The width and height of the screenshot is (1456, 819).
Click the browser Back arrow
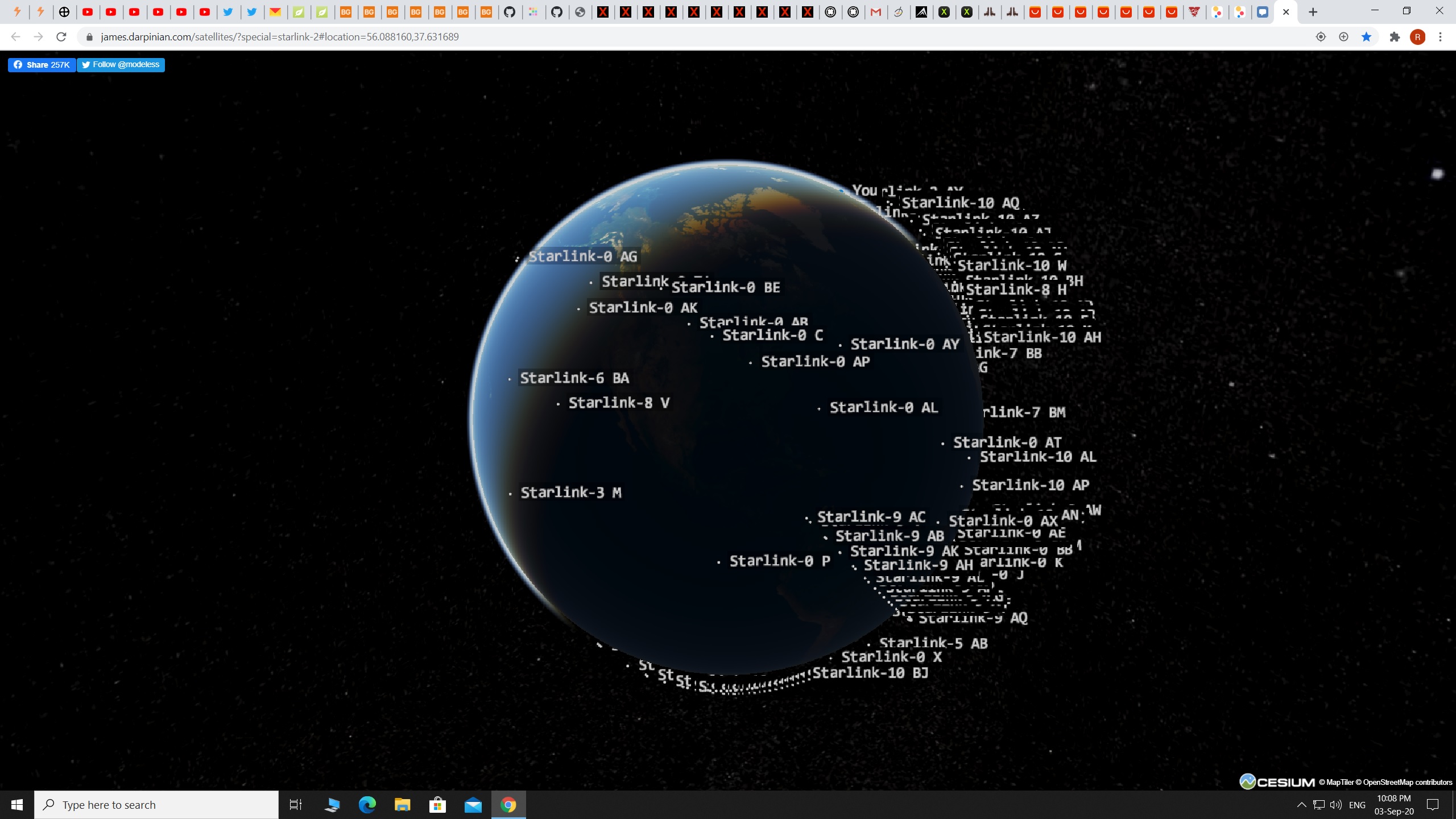[15, 37]
